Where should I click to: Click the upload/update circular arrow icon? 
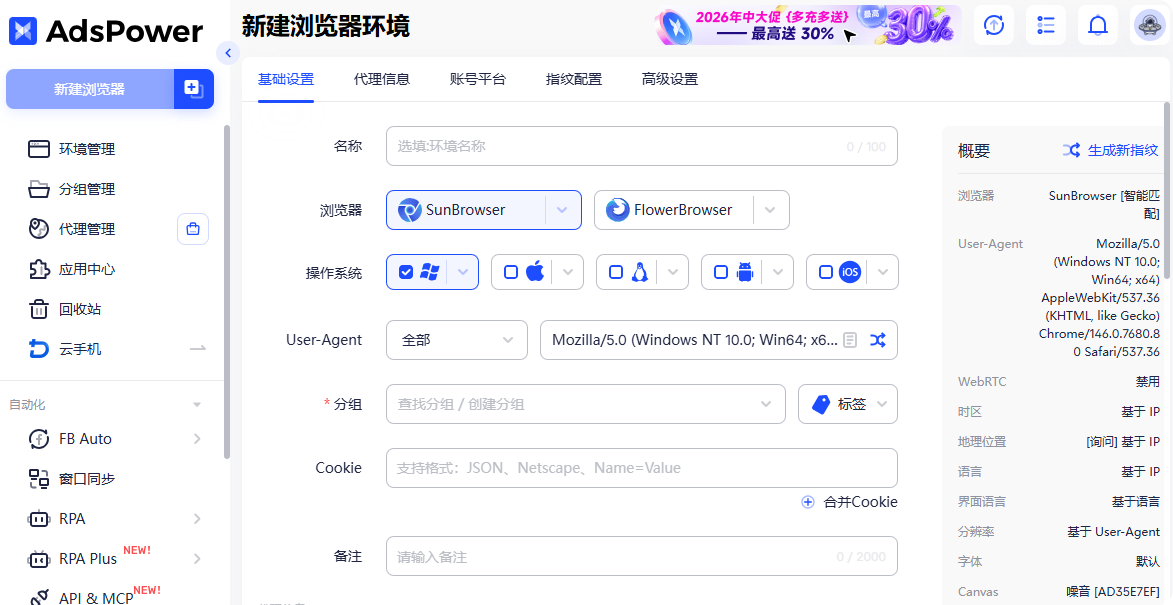pyautogui.click(x=993, y=25)
